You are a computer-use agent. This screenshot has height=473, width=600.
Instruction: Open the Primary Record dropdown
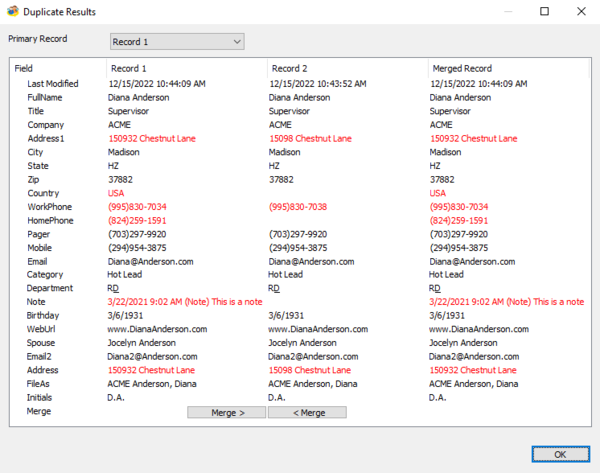177,42
